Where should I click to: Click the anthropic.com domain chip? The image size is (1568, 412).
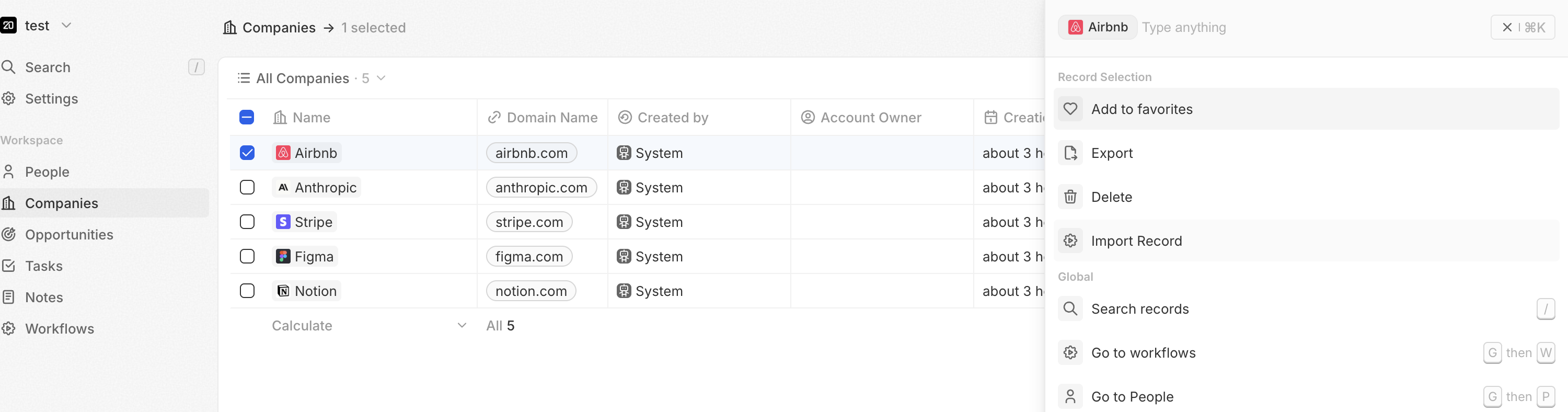point(541,187)
